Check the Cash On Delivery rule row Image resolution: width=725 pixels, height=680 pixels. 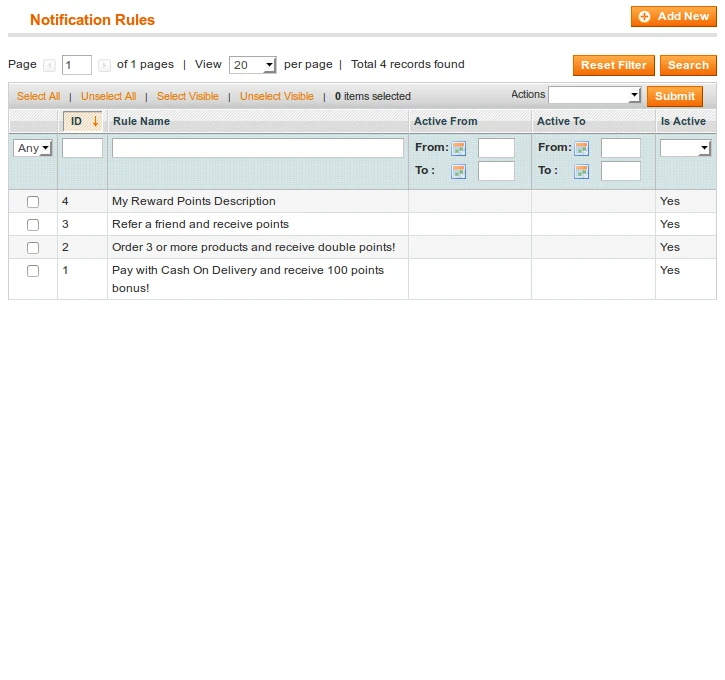pos(33,271)
